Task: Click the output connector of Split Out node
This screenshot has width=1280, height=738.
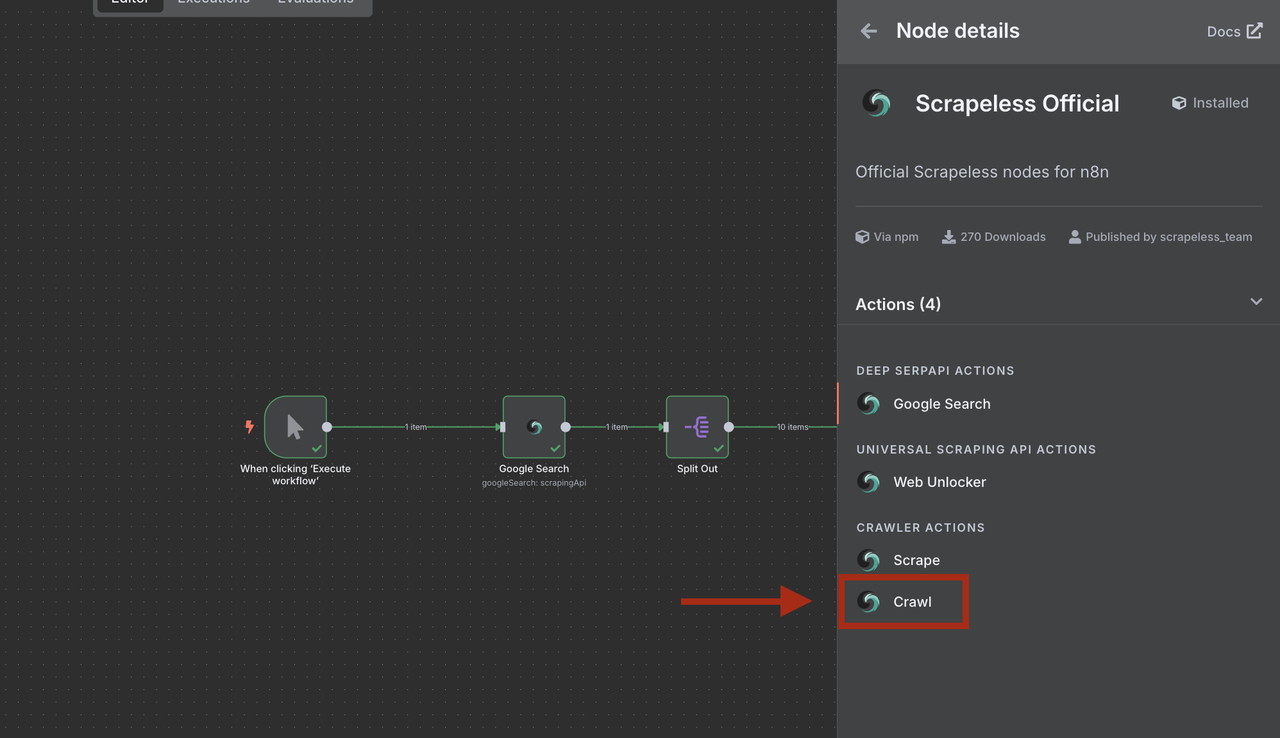Action: coord(729,427)
